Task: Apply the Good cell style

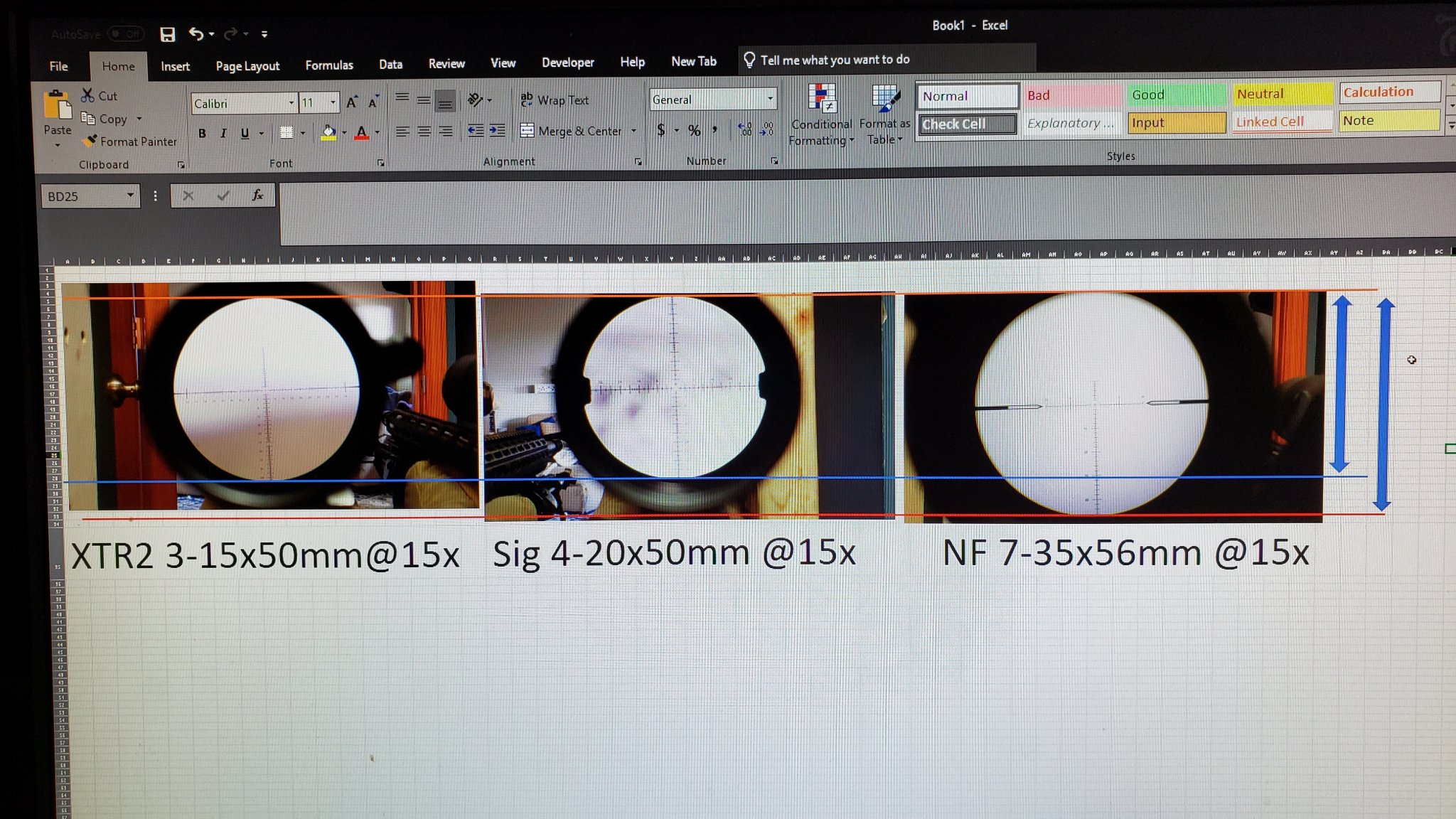Action: click(1177, 95)
